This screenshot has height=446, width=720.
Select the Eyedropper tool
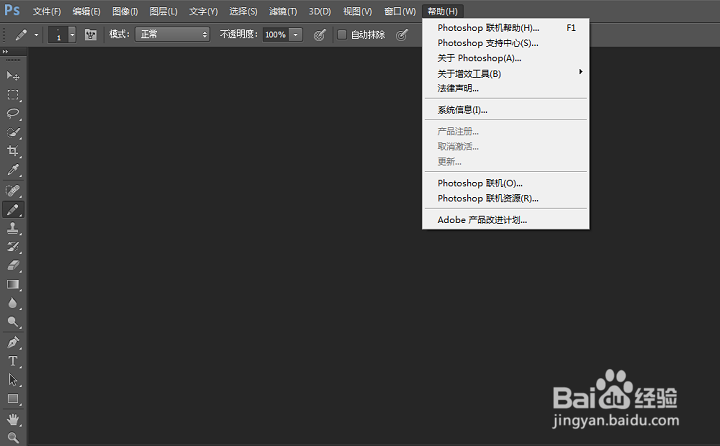coord(13,170)
